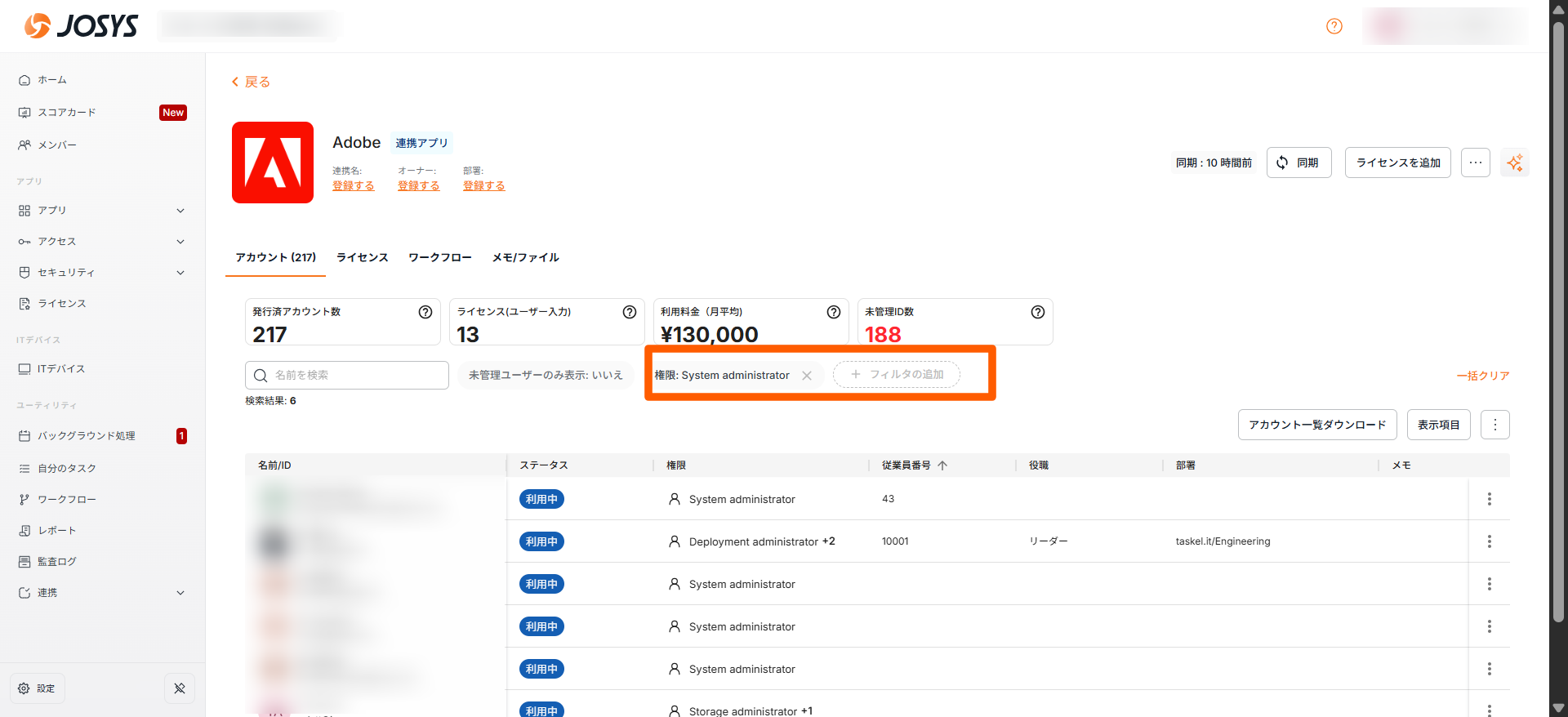Click the 戻る back link
The height and width of the screenshot is (717, 1568).
pyautogui.click(x=251, y=82)
